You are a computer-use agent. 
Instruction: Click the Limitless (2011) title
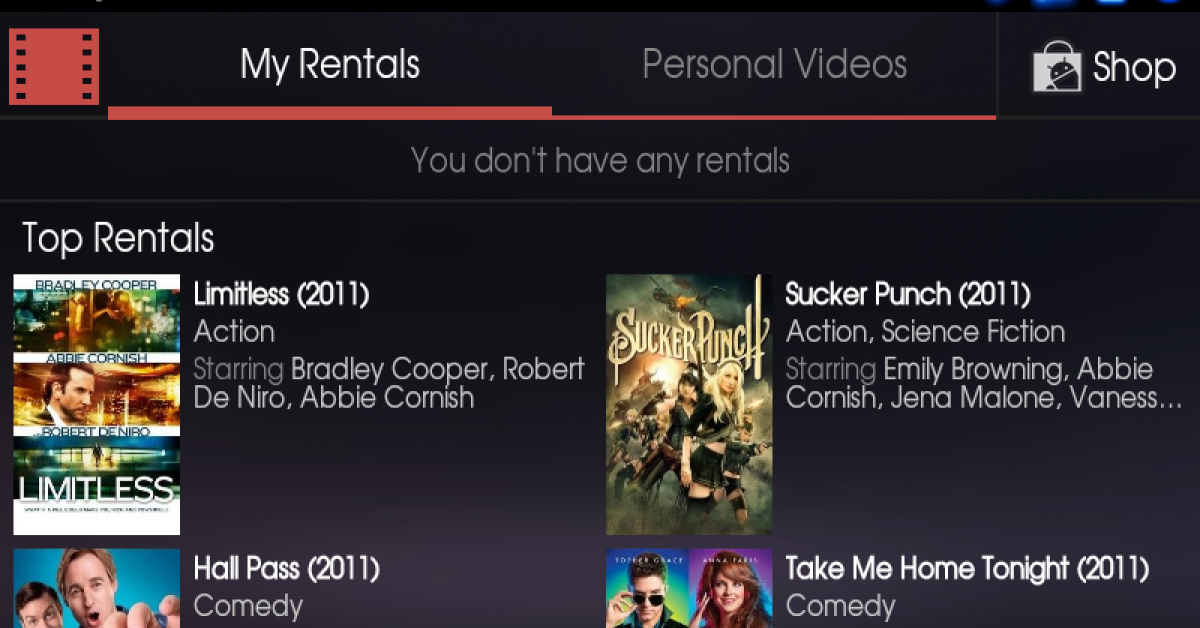pyautogui.click(x=282, y=294)
